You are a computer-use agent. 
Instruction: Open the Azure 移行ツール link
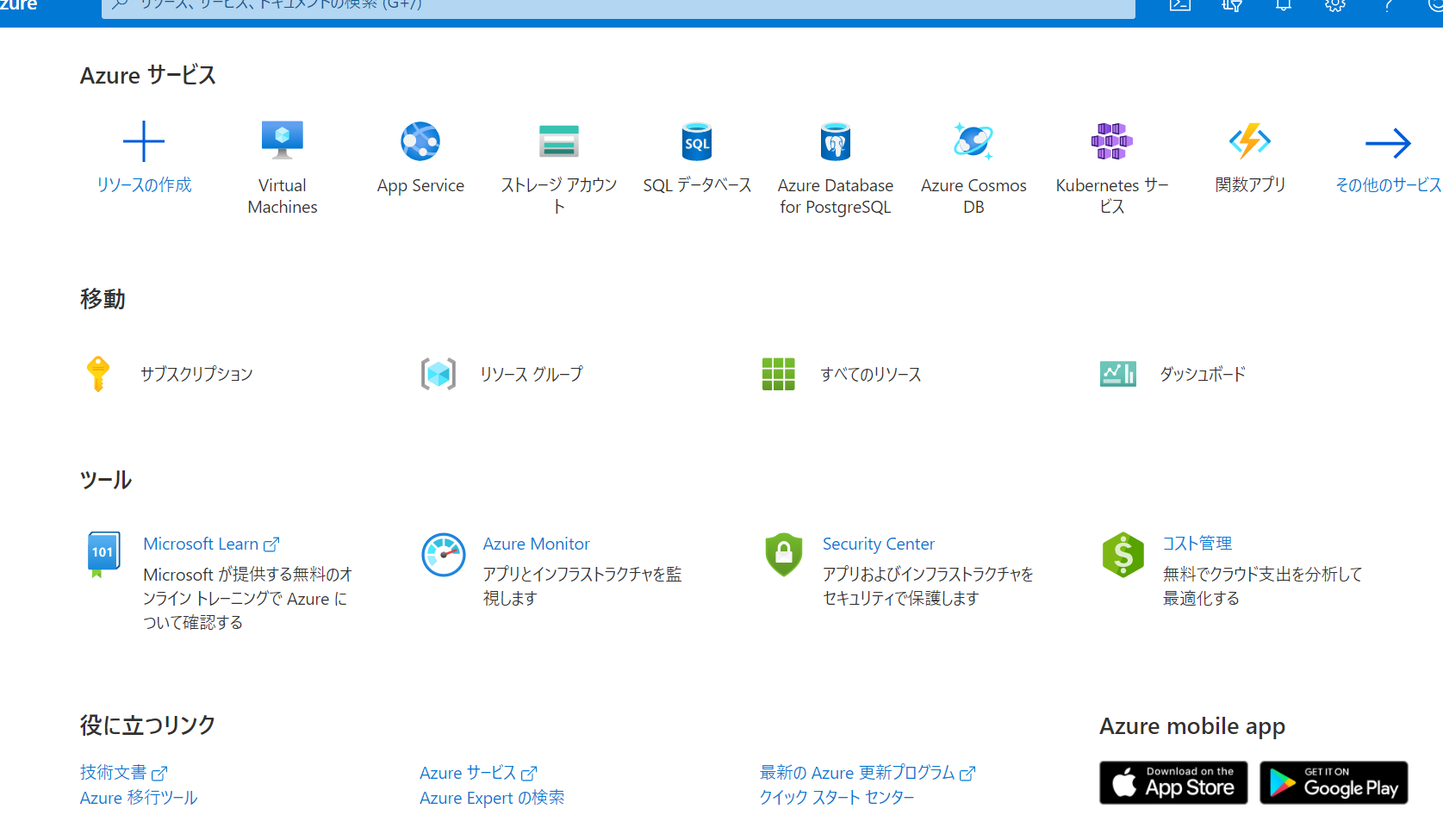point(139,798)
